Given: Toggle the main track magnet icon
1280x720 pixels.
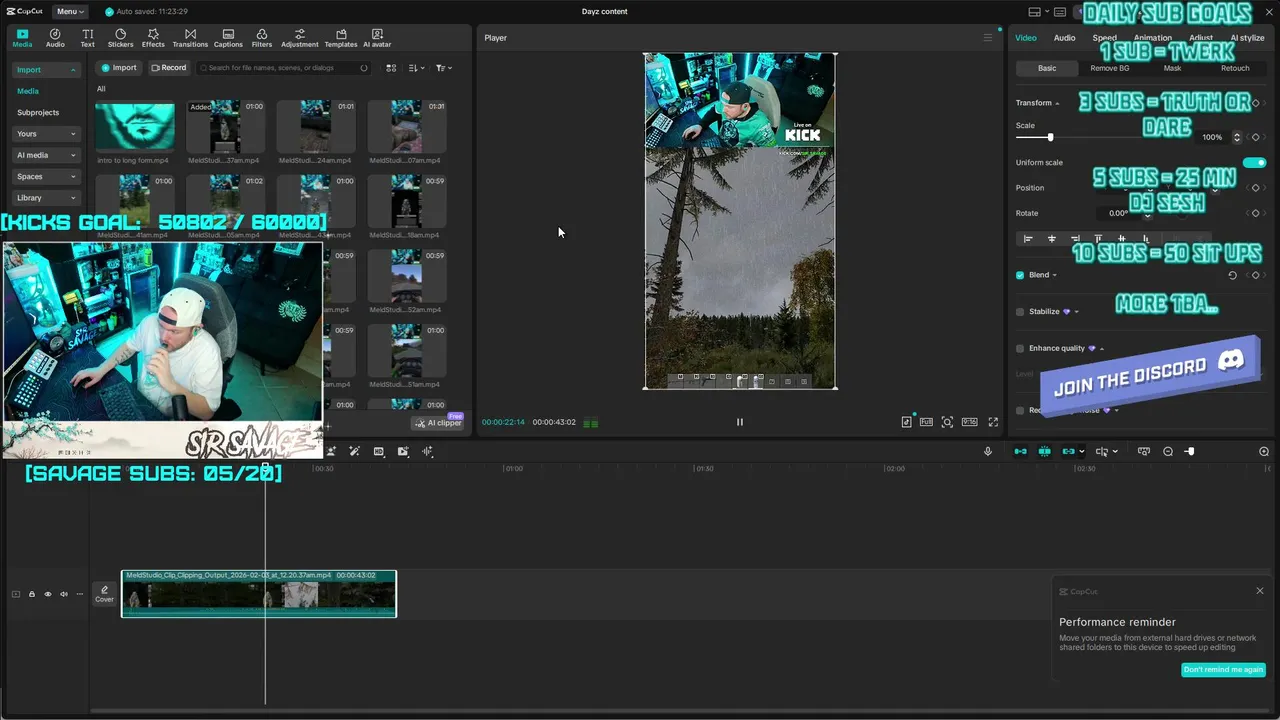Looking at the screenshot, I should point(1020,452).
